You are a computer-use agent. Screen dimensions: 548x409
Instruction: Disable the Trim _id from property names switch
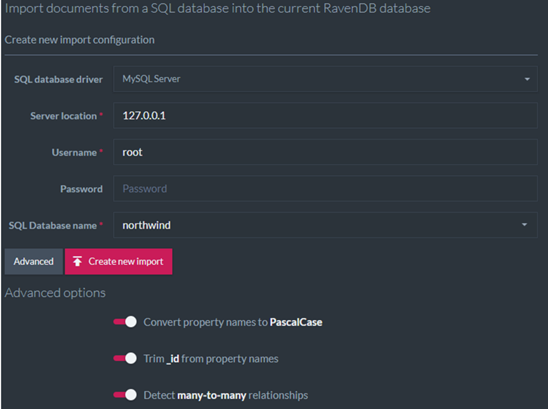point(125,358)
